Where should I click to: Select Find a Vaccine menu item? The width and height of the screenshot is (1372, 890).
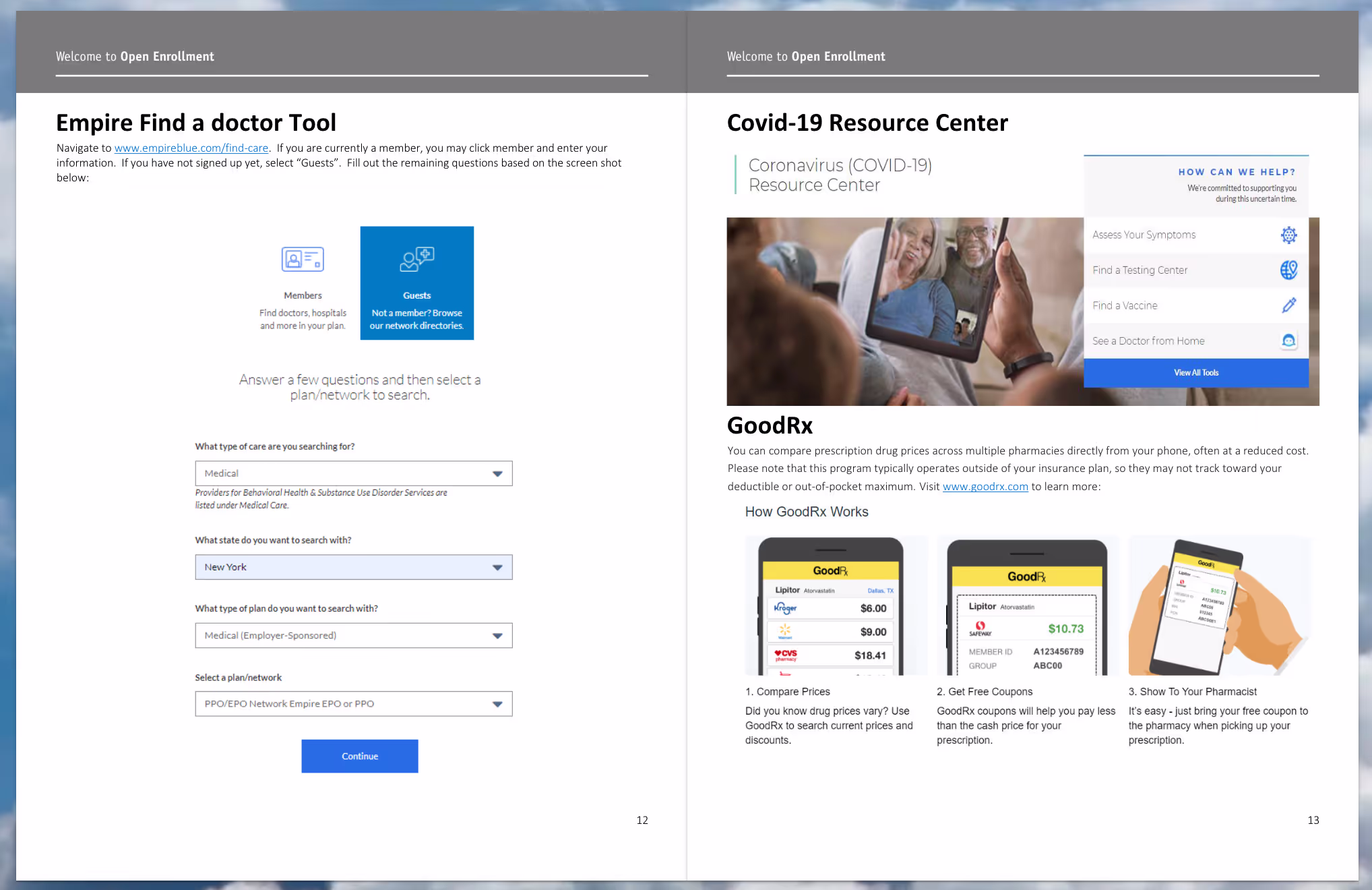click(1196, 305)
